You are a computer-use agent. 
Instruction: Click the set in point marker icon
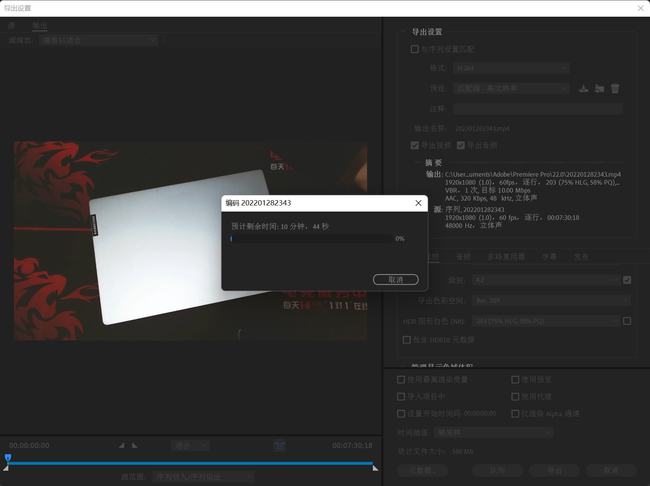tap(122, 445)
